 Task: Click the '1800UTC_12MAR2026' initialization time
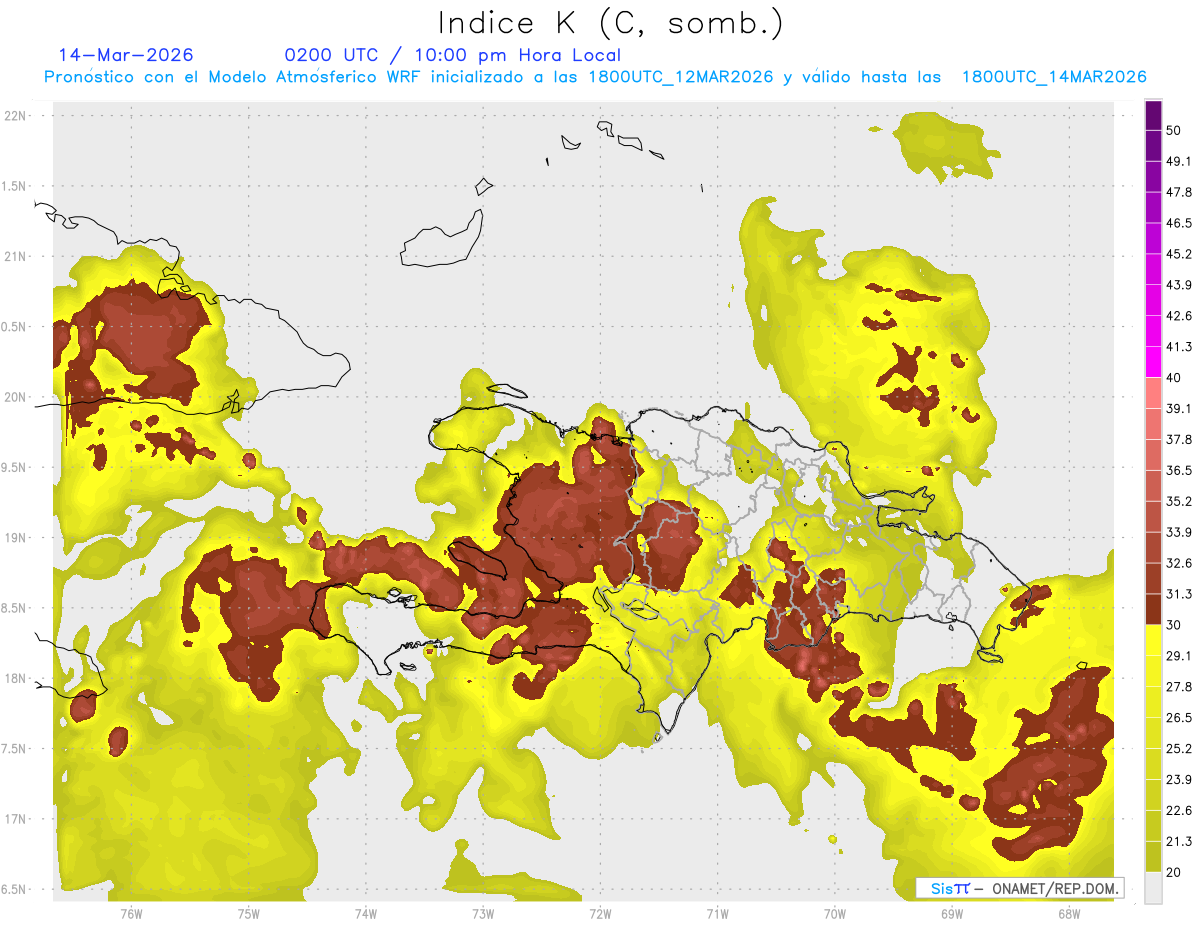680,77
